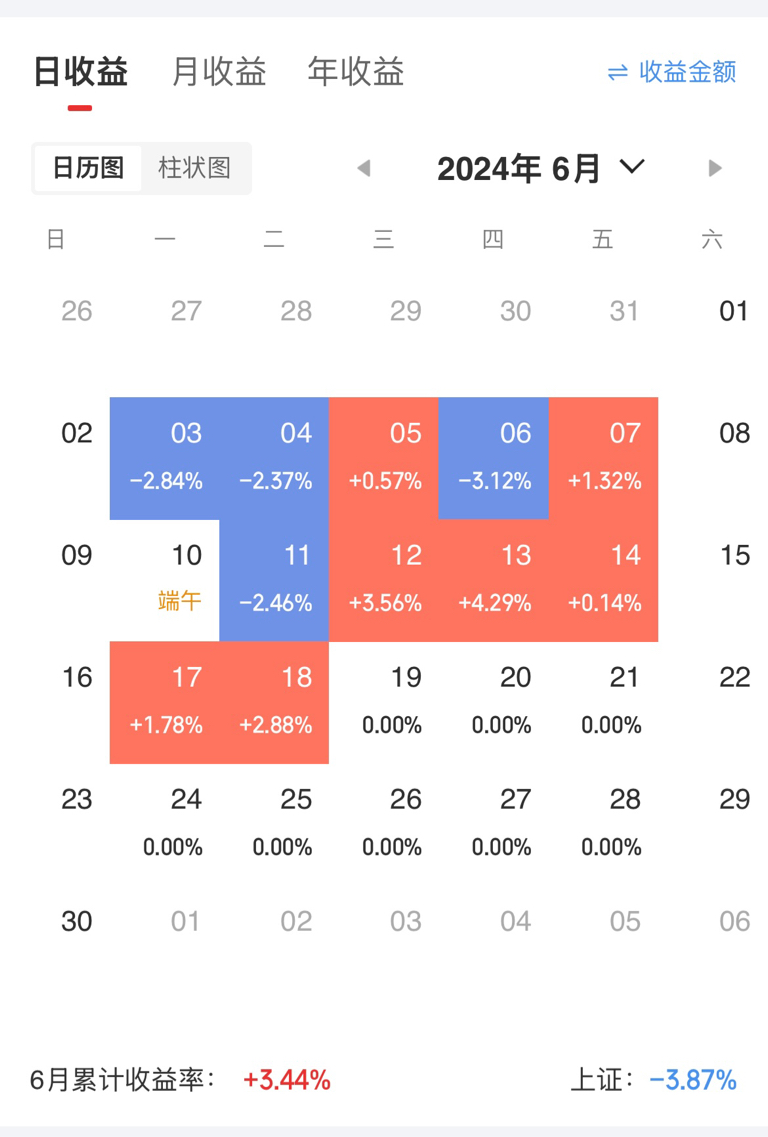Select June 03 cell showing −2.84%

tap(165, 458)
